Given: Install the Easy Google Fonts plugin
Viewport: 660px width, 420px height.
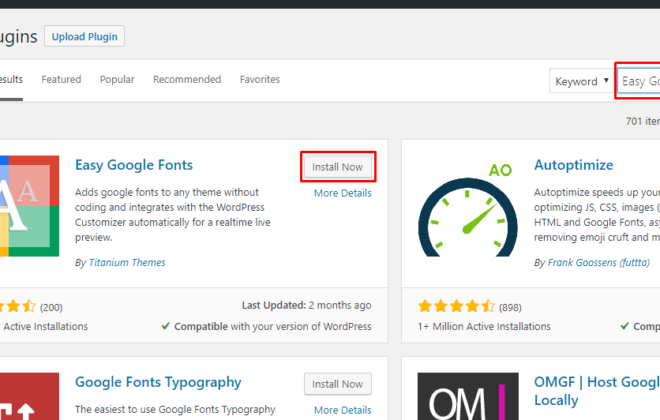Looking at the screenshot, I should (x=338, y=167).
